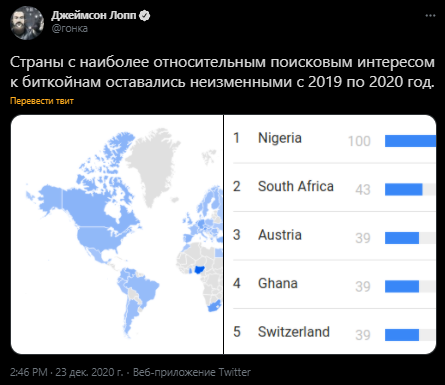Image resolution: width=445 pixels, height=385 pixels.
Task: Open the tweet timestamp 2:46 PM link
Action: click(29, 372)
